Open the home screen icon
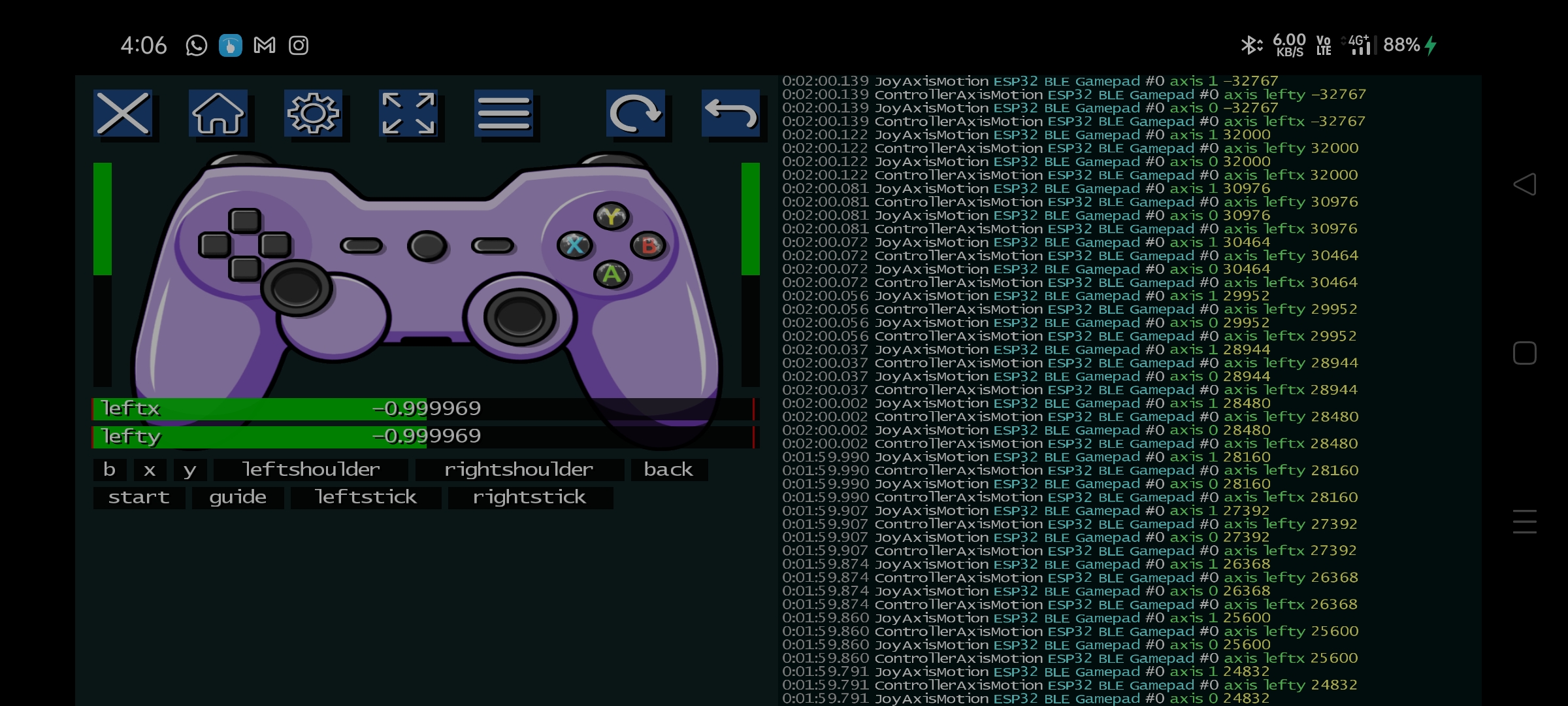Image resolution: width=1568 pixels, height=706 pixels. pos(218,114)
